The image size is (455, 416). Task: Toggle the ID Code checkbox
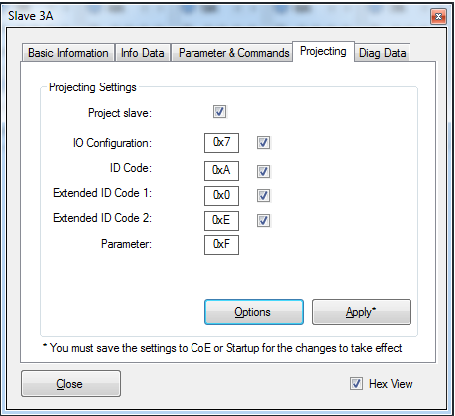click(263, 171)
